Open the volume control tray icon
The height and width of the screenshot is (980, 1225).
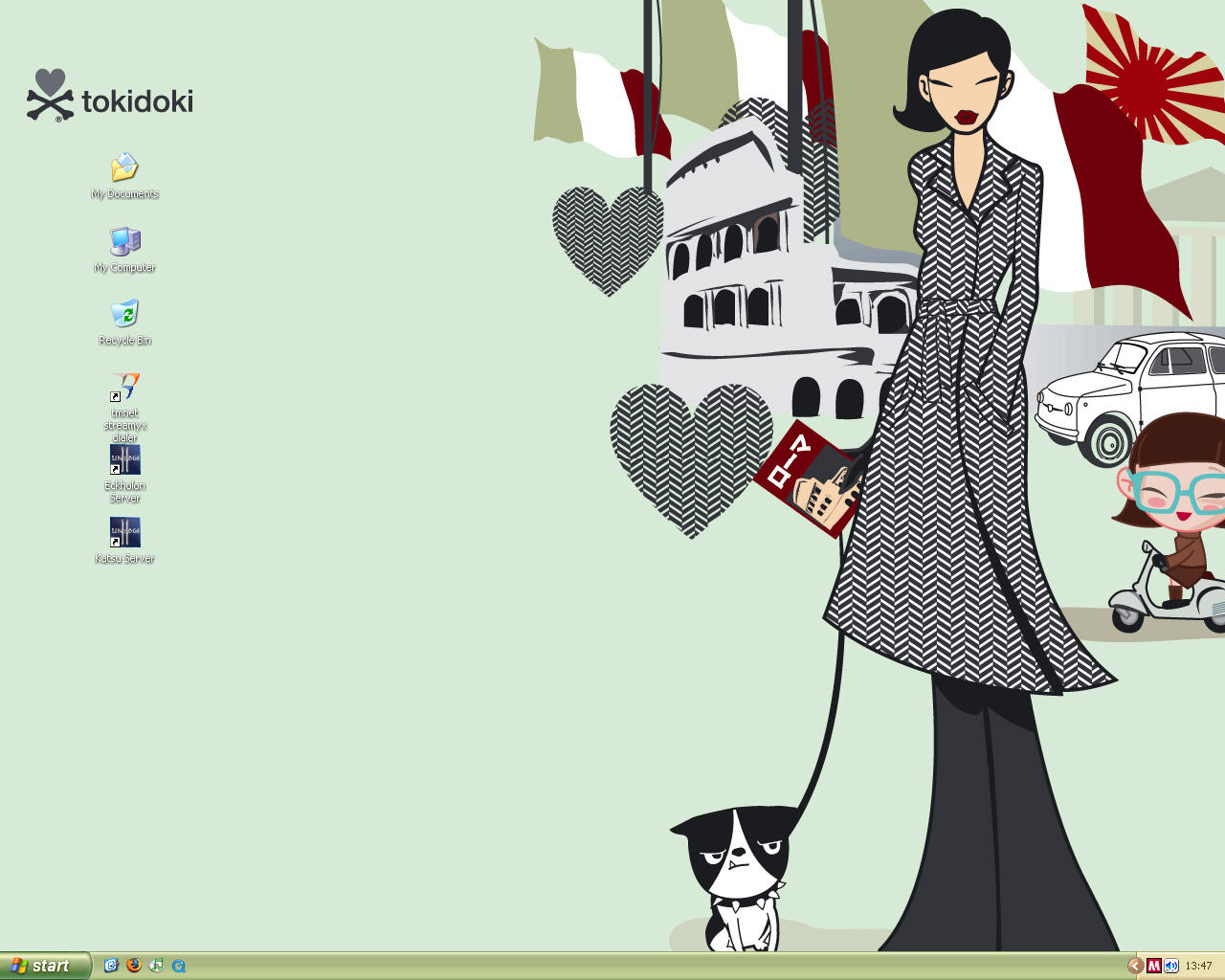tap(1171, 966)
